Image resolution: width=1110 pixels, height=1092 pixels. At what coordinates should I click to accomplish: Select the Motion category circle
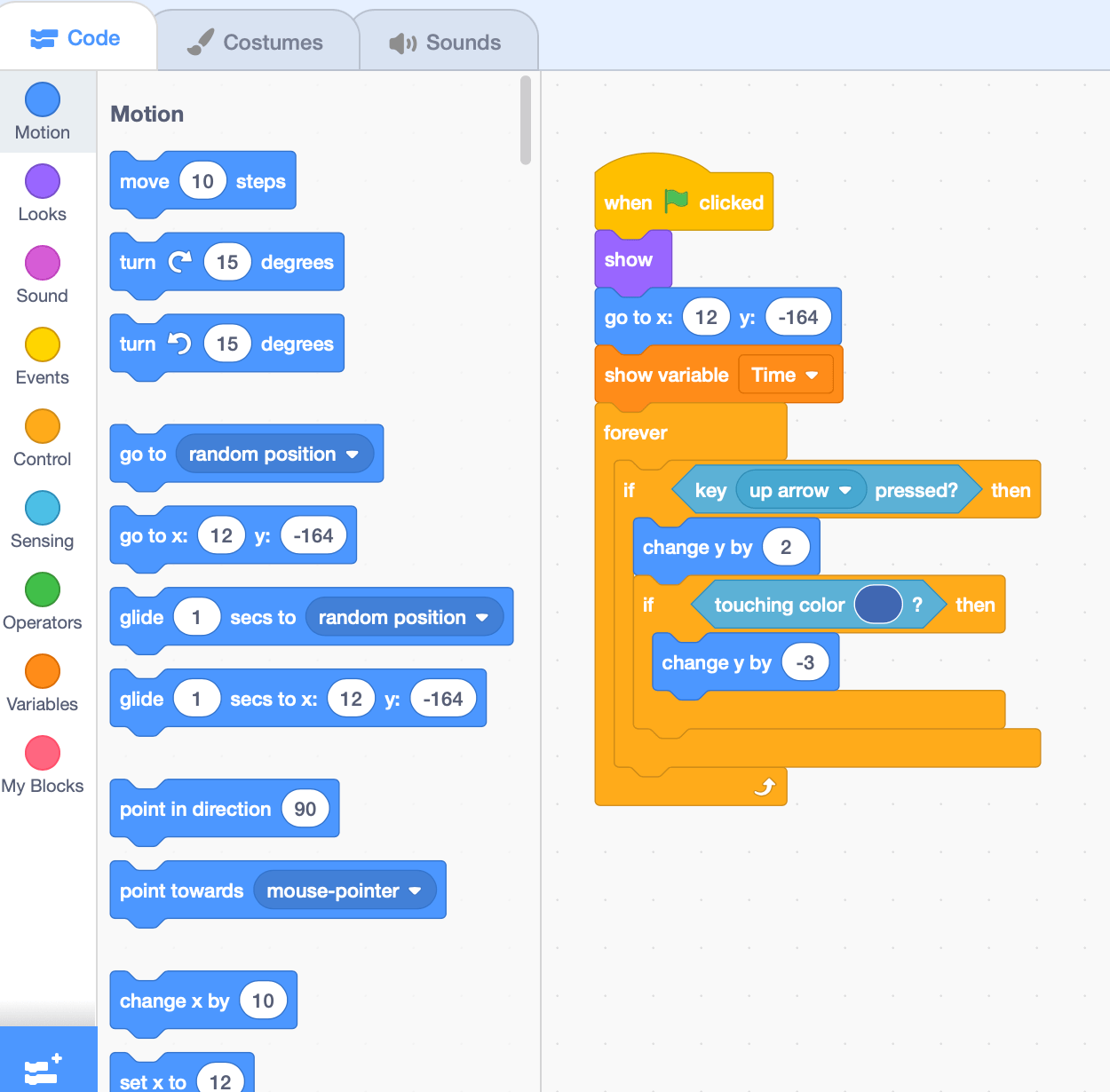coord(43,99)
